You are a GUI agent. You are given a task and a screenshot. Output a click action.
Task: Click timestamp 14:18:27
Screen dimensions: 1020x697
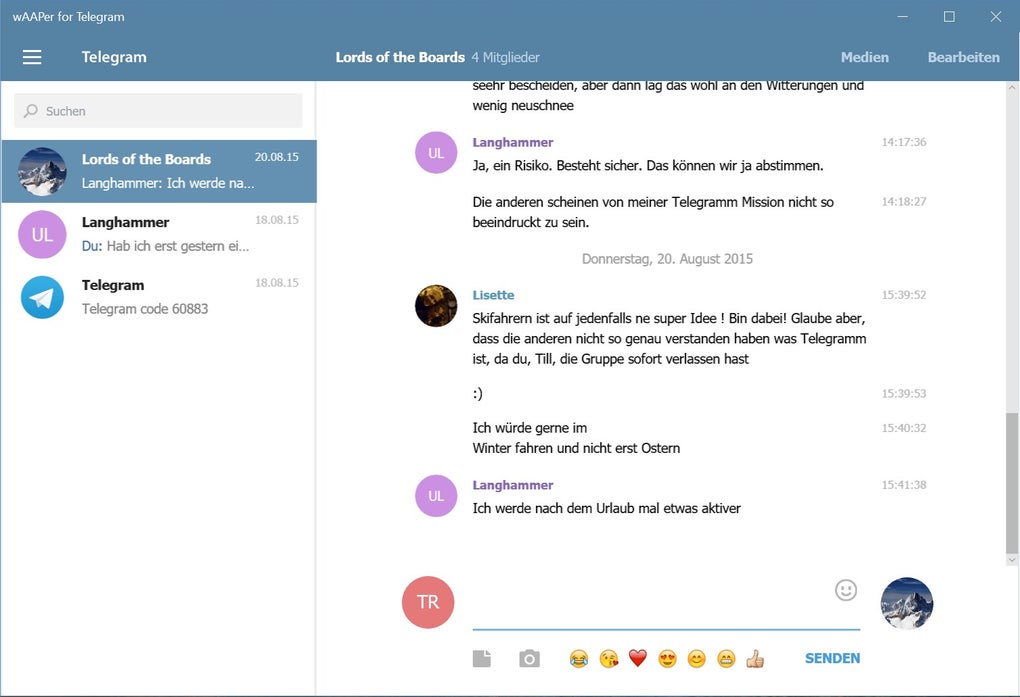coord(904,202)
